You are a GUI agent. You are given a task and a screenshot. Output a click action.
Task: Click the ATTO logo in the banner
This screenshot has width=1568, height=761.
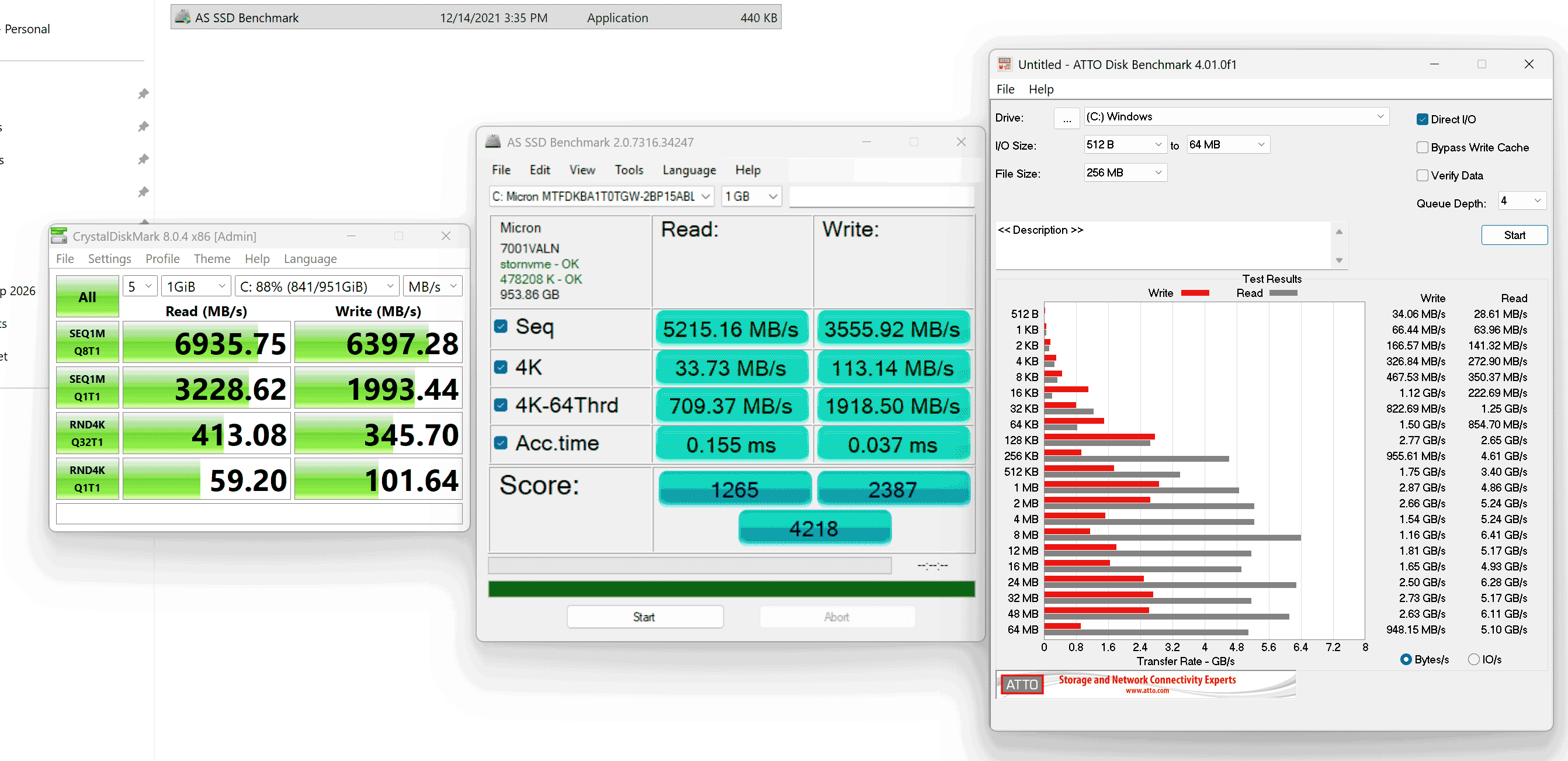tap(1021, 684)
